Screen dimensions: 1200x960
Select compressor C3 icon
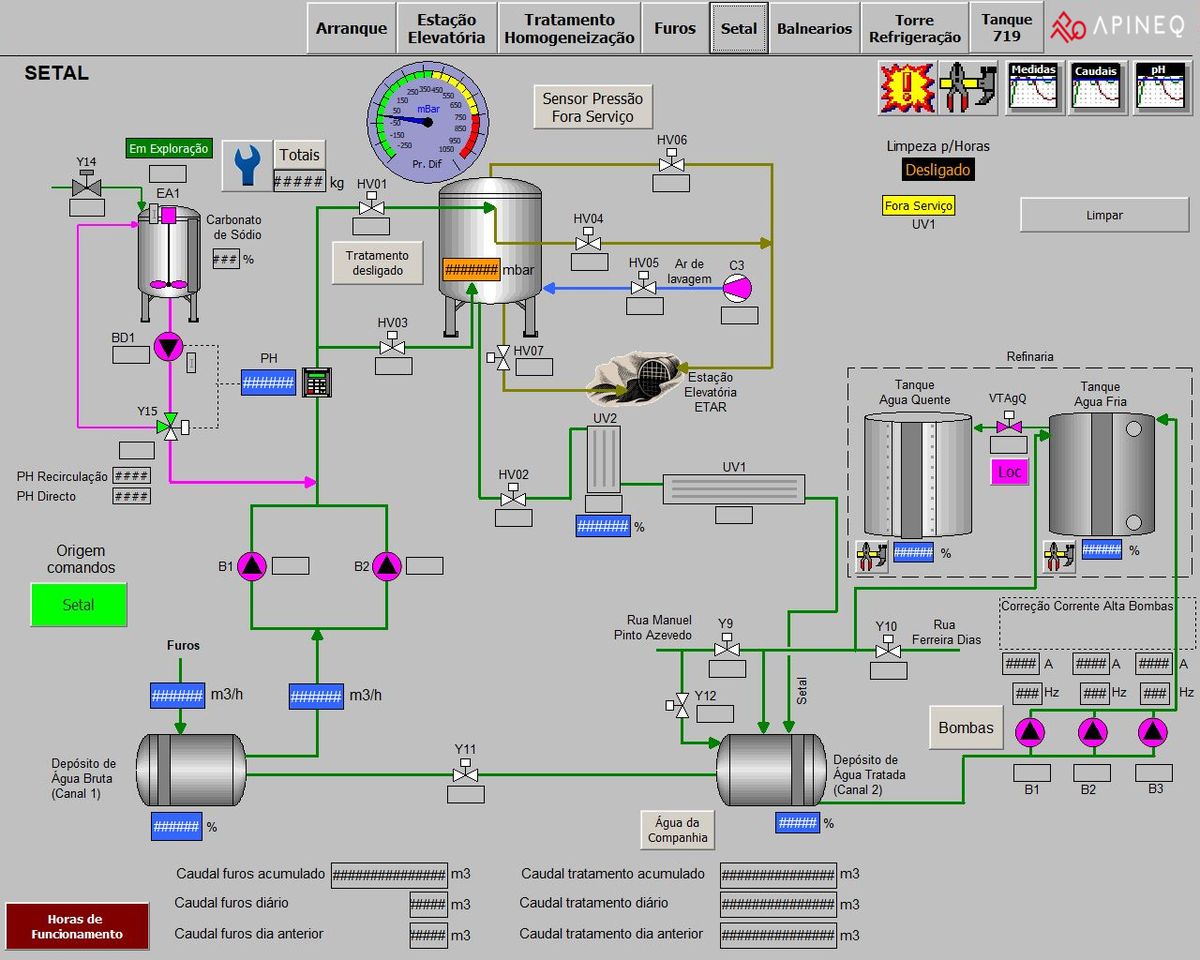(738, 287)
